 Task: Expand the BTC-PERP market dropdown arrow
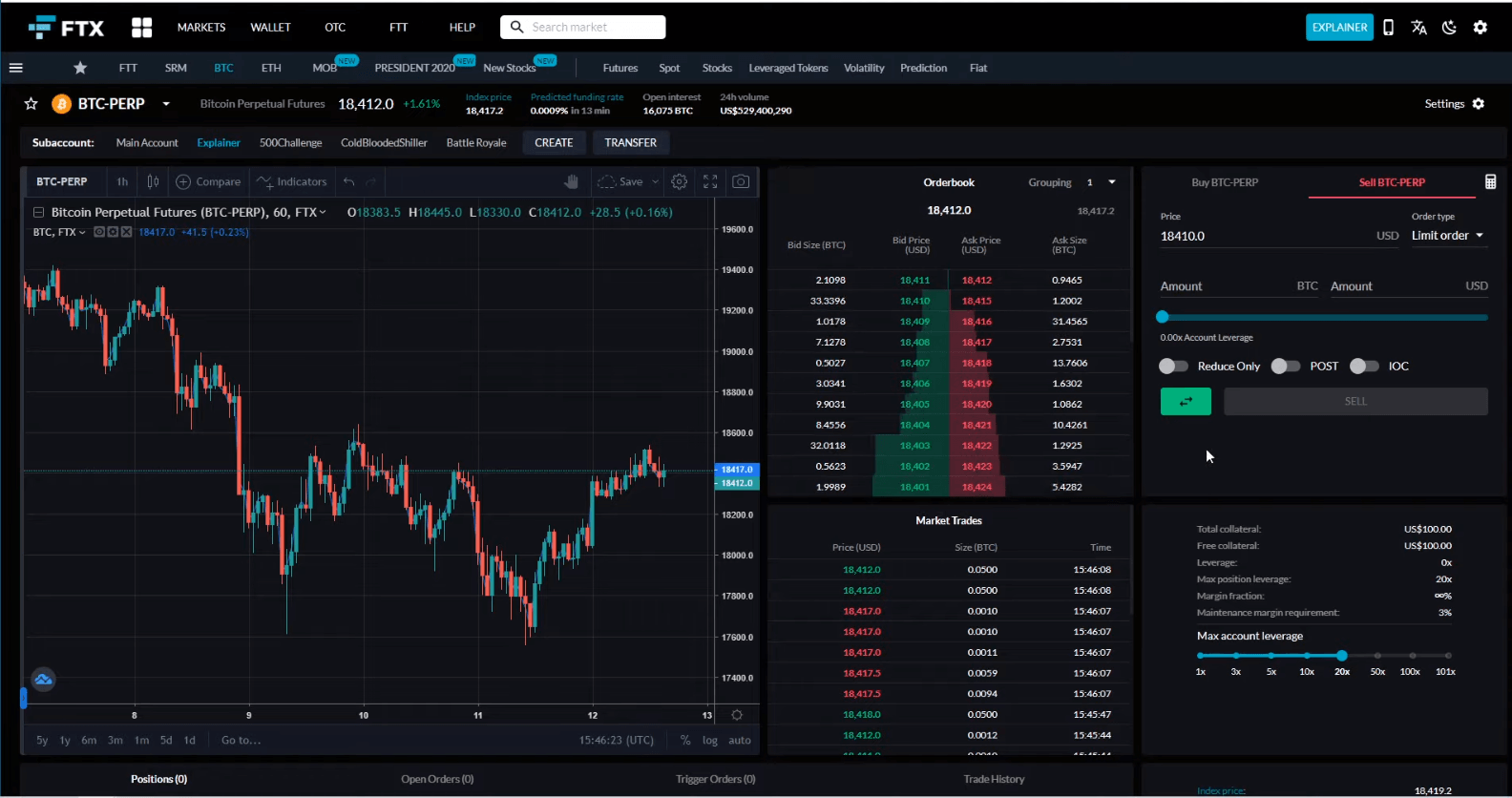click(x=166, y=104)
